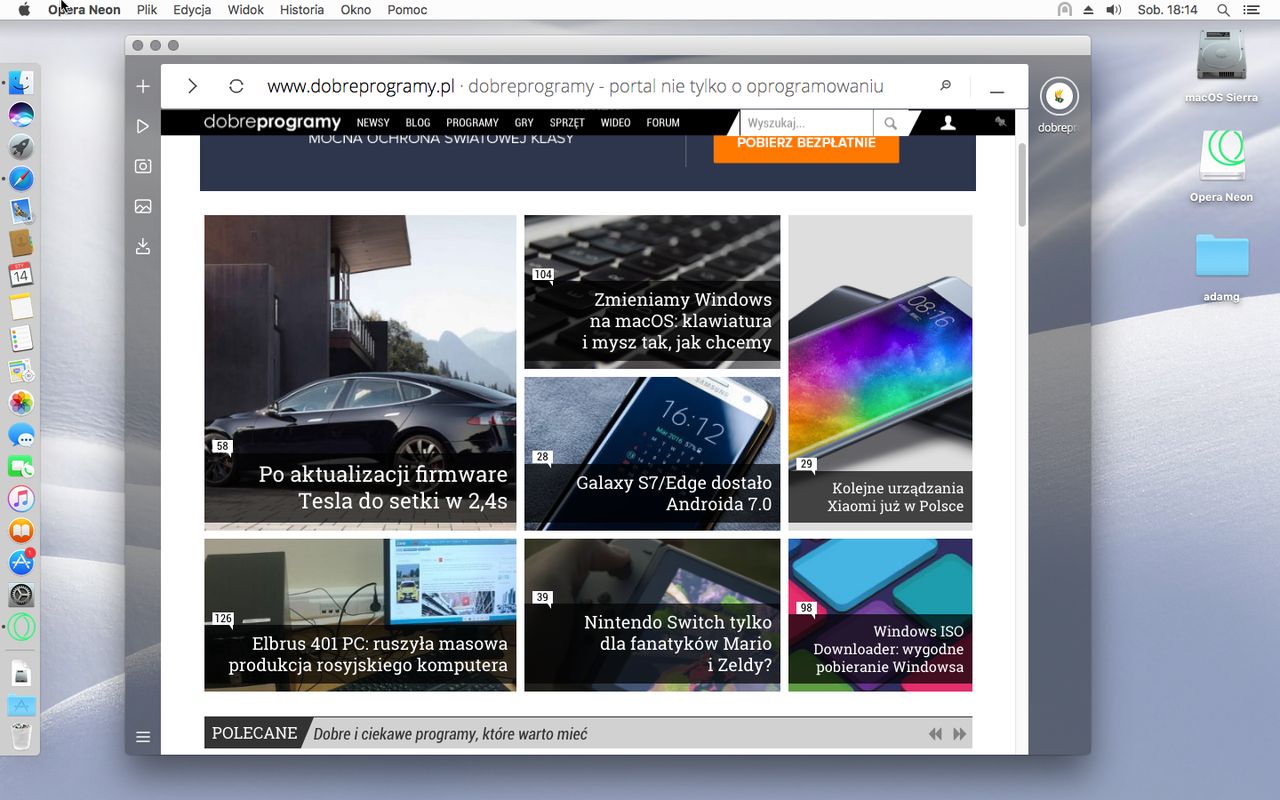
Task: Click the forward navigation arrow in the toolbar
Action: click(x=192, y=85)
